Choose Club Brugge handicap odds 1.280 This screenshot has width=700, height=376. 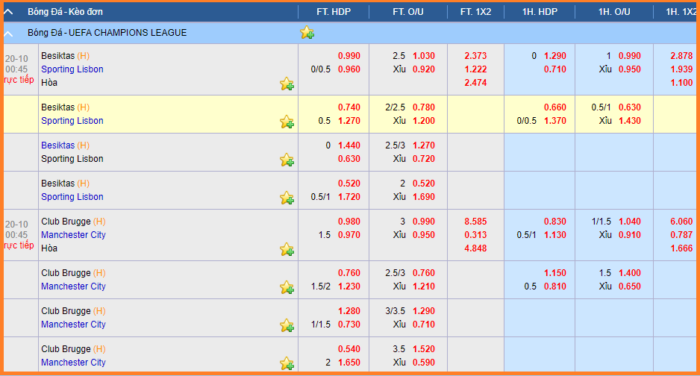349,311
